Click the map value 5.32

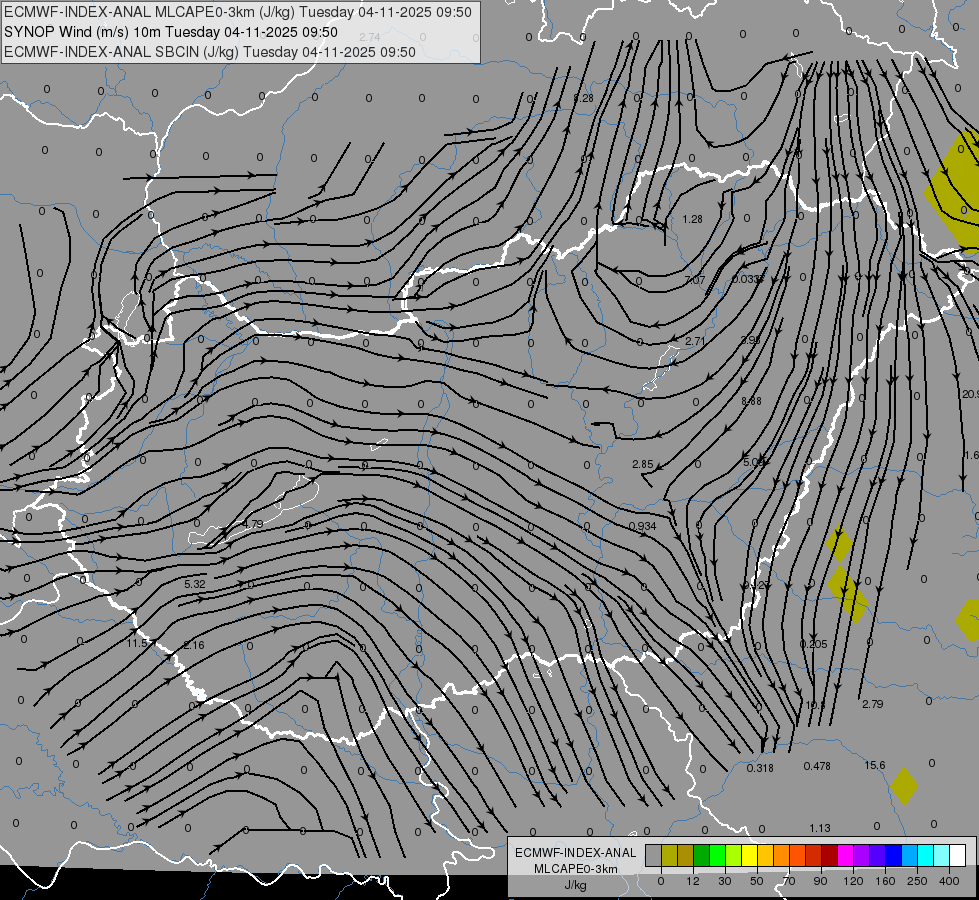[x=195, y=585]
